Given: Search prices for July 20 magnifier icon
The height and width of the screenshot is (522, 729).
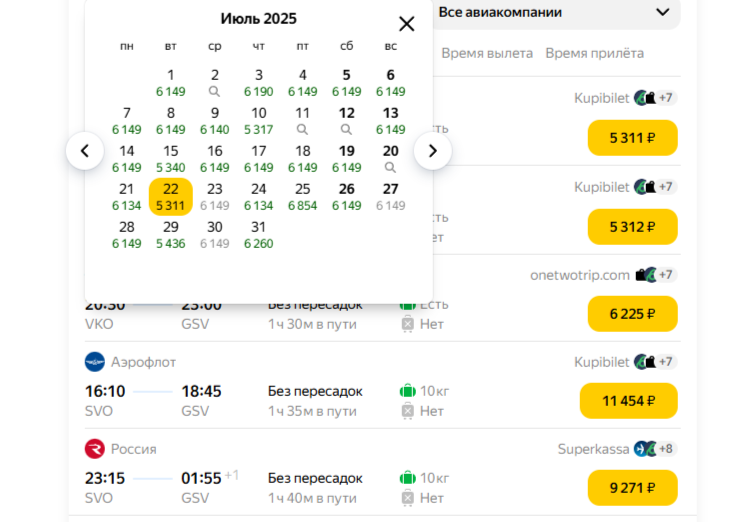Looking at the screenshot, I should coord(391,167).
